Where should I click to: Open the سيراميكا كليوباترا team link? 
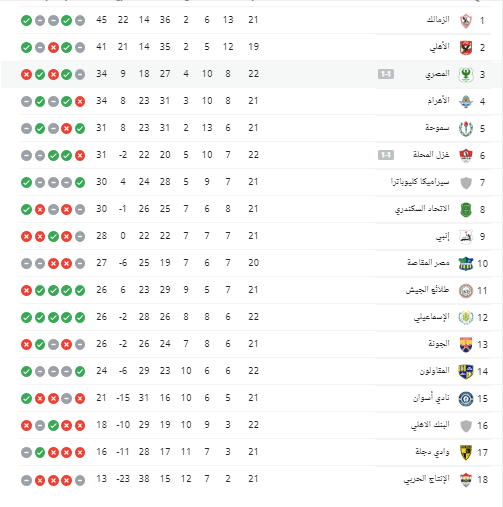tap(420, 182)
